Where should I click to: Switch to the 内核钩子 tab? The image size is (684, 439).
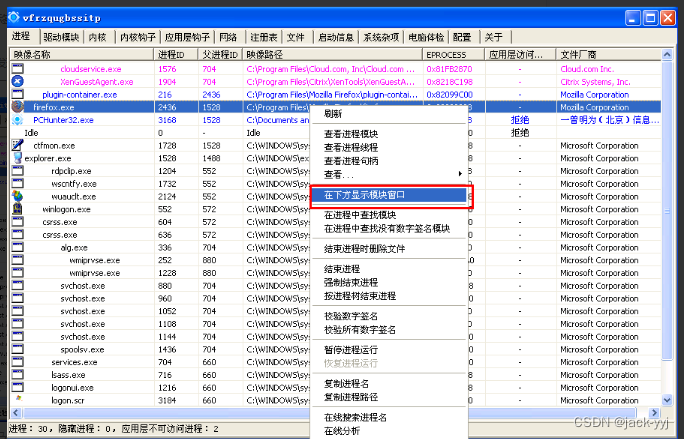pos(138,37)
